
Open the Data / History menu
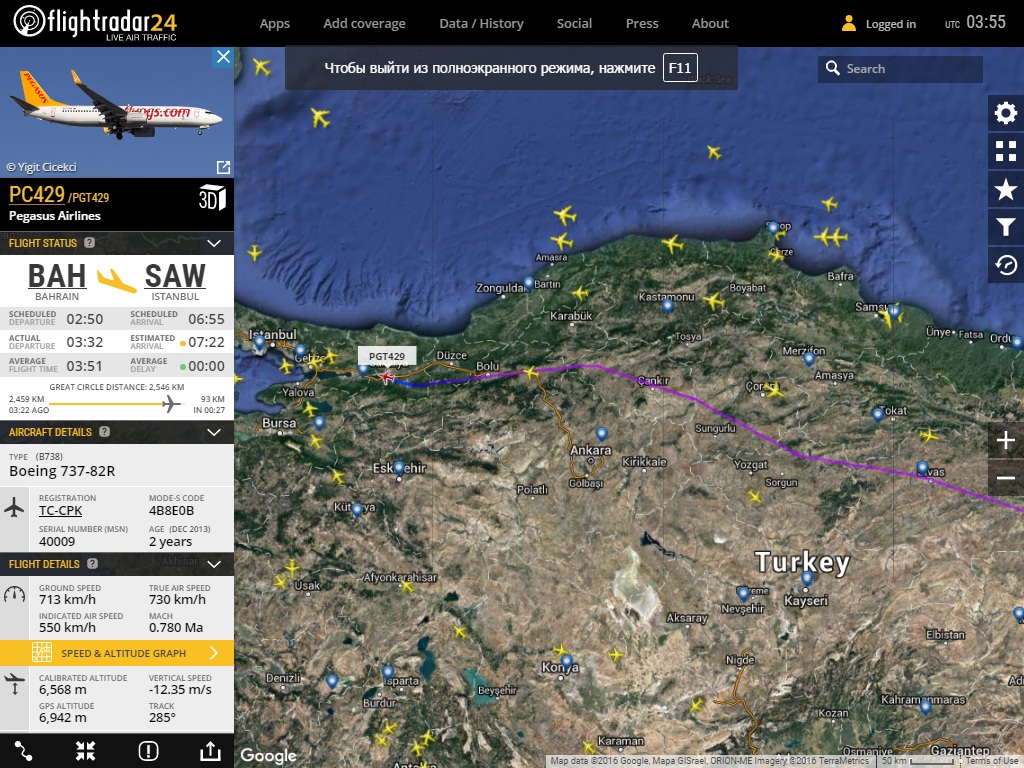[x=481, y=23]
